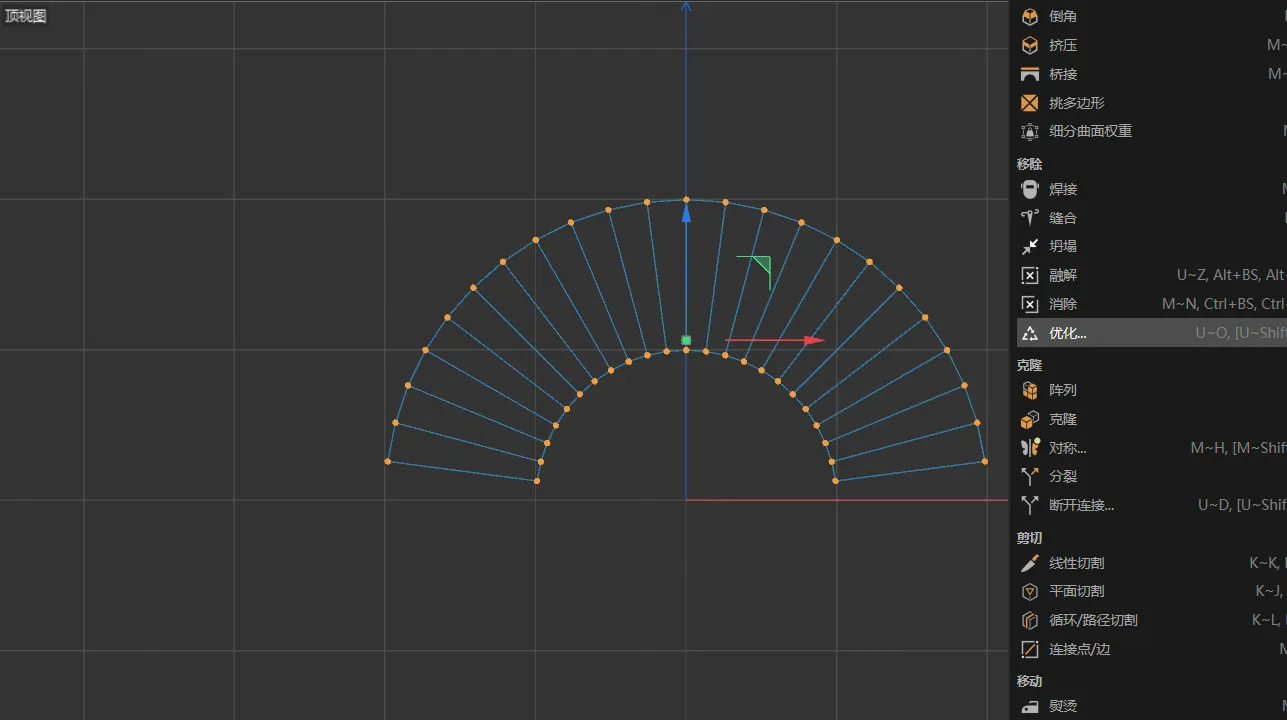Choose the 消除 command icon
This screenshot has height=720, width=1287.
click(x=1030, y=304)
